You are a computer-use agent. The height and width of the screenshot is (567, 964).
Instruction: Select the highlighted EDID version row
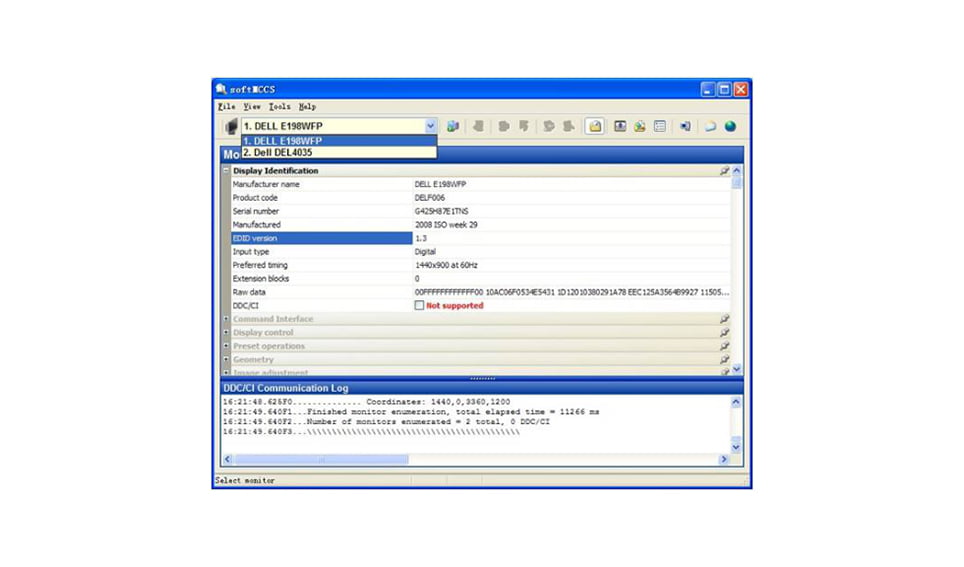coord(481,238)
